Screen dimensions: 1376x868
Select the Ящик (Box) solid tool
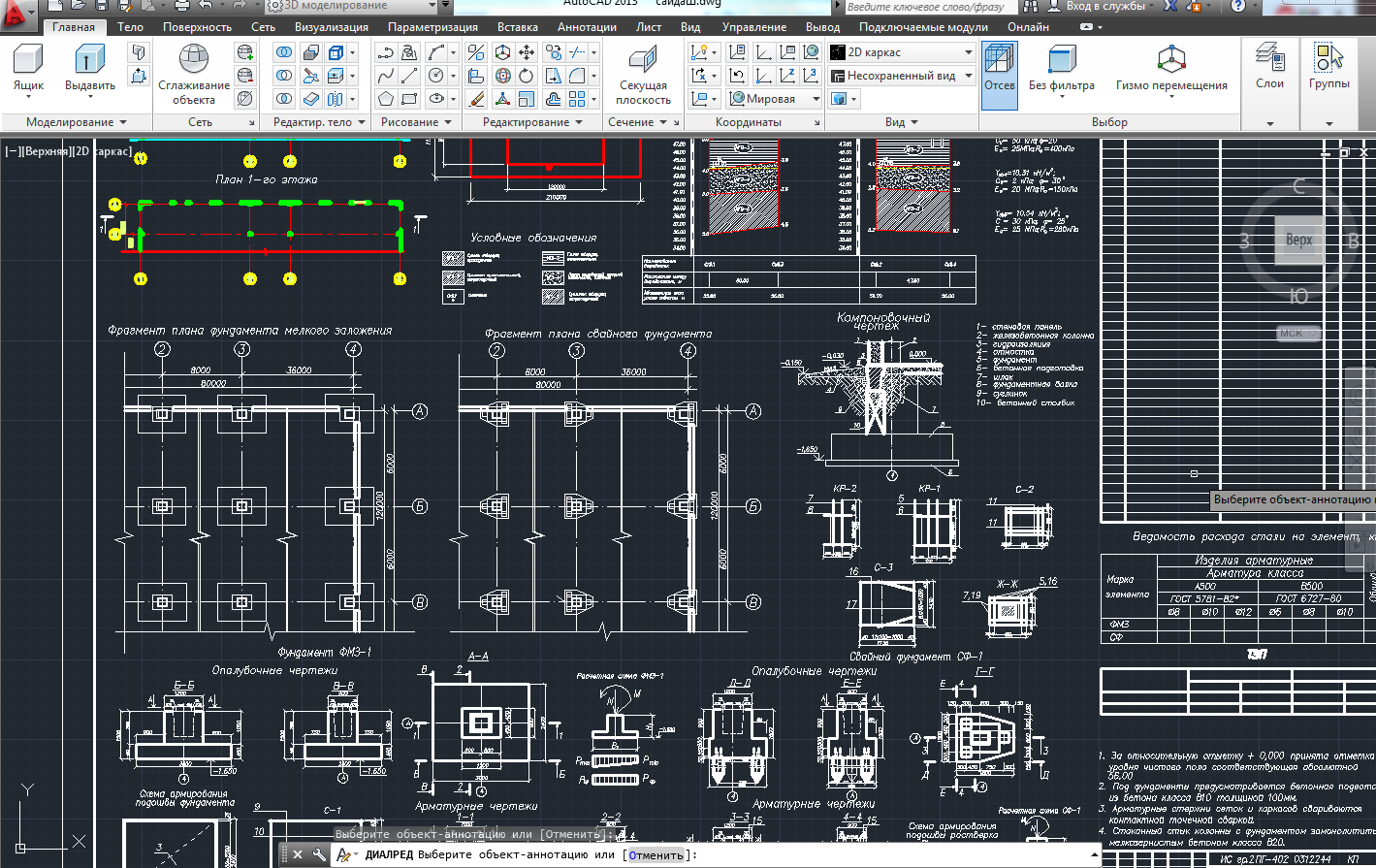pos(28,67)
